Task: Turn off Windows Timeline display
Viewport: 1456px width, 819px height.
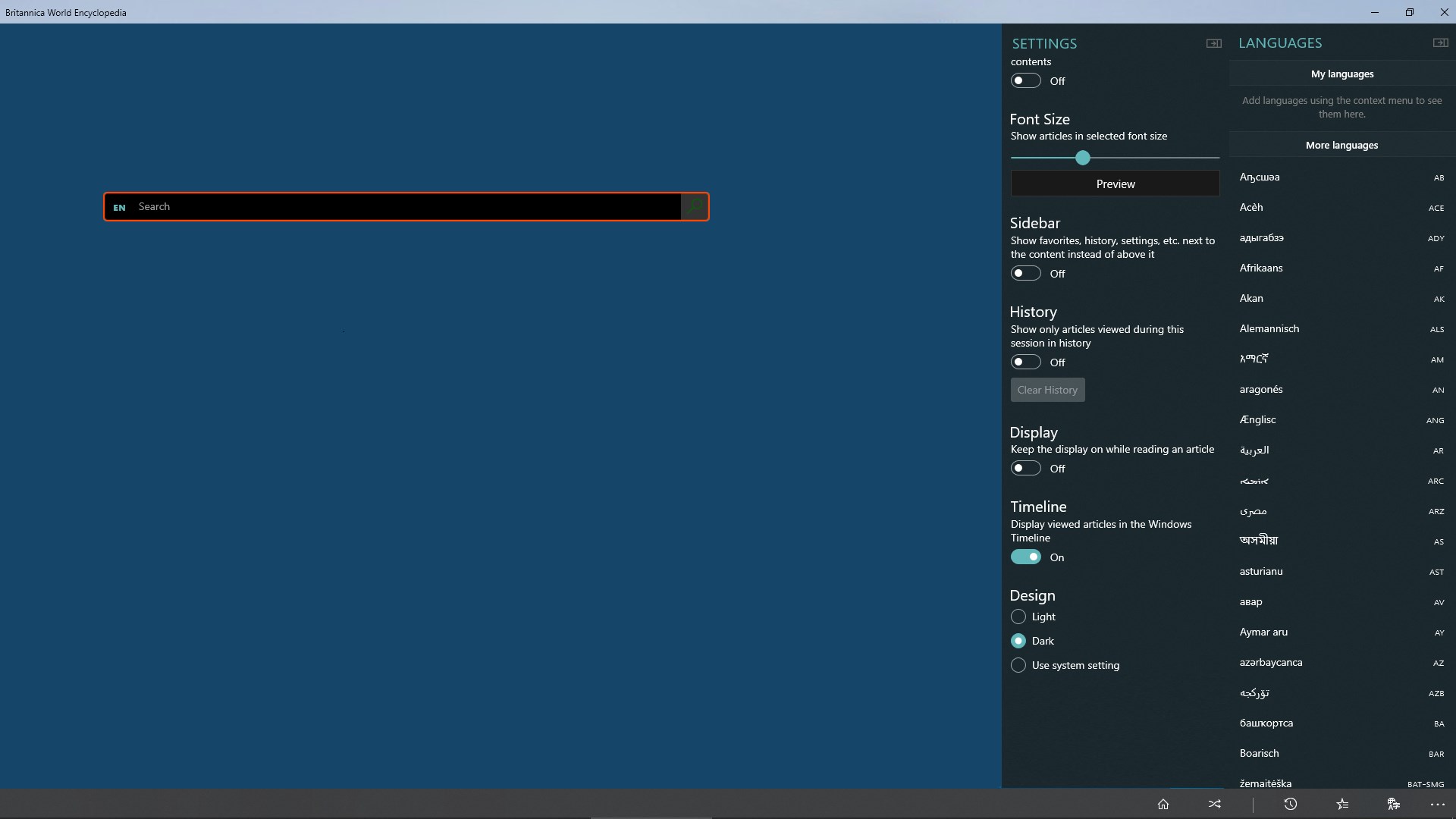Action: coord(1025,557)
